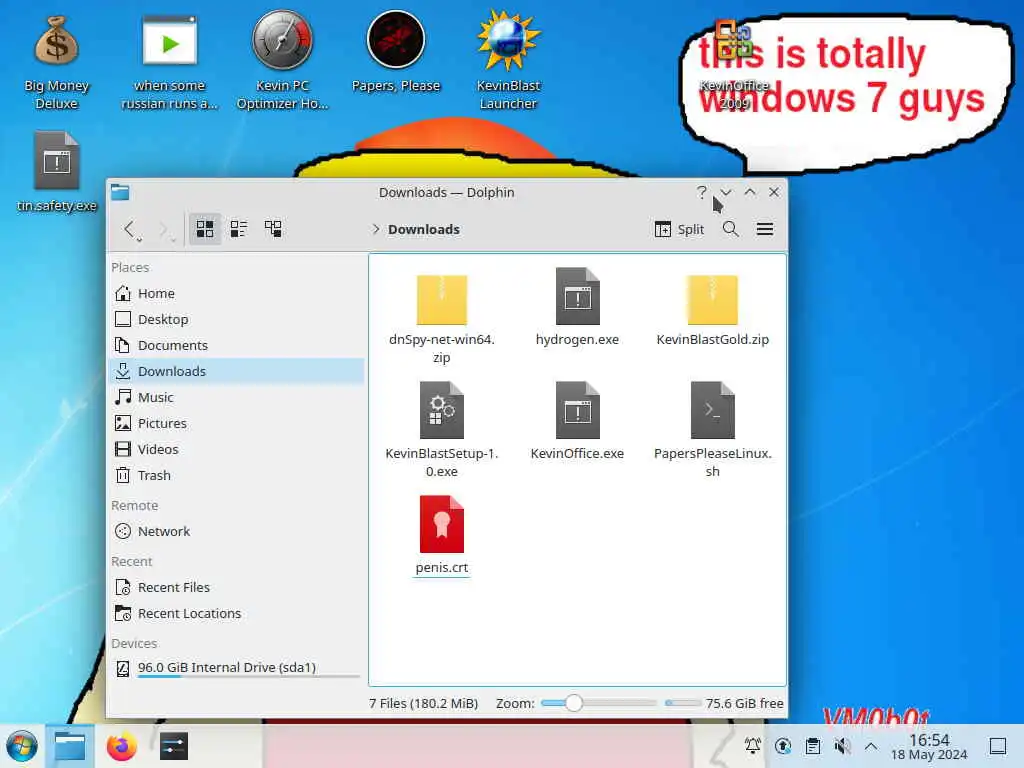Open Music in Places panel

tap(237, 397)
